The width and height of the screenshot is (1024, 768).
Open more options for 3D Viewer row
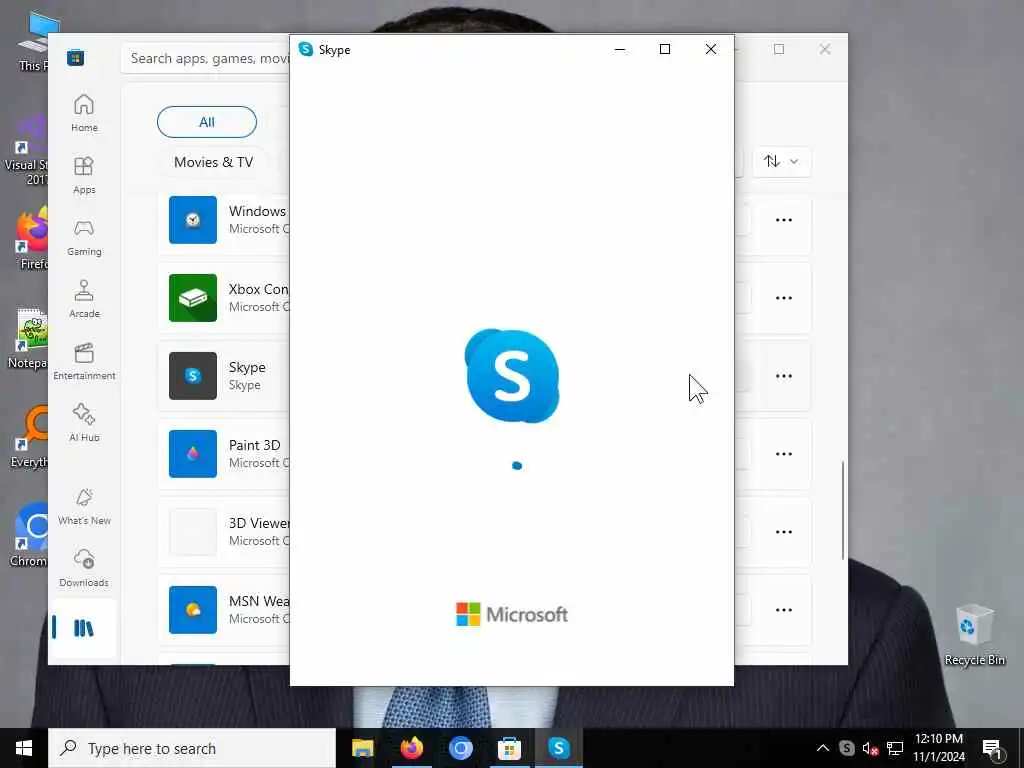coord(784,532)
